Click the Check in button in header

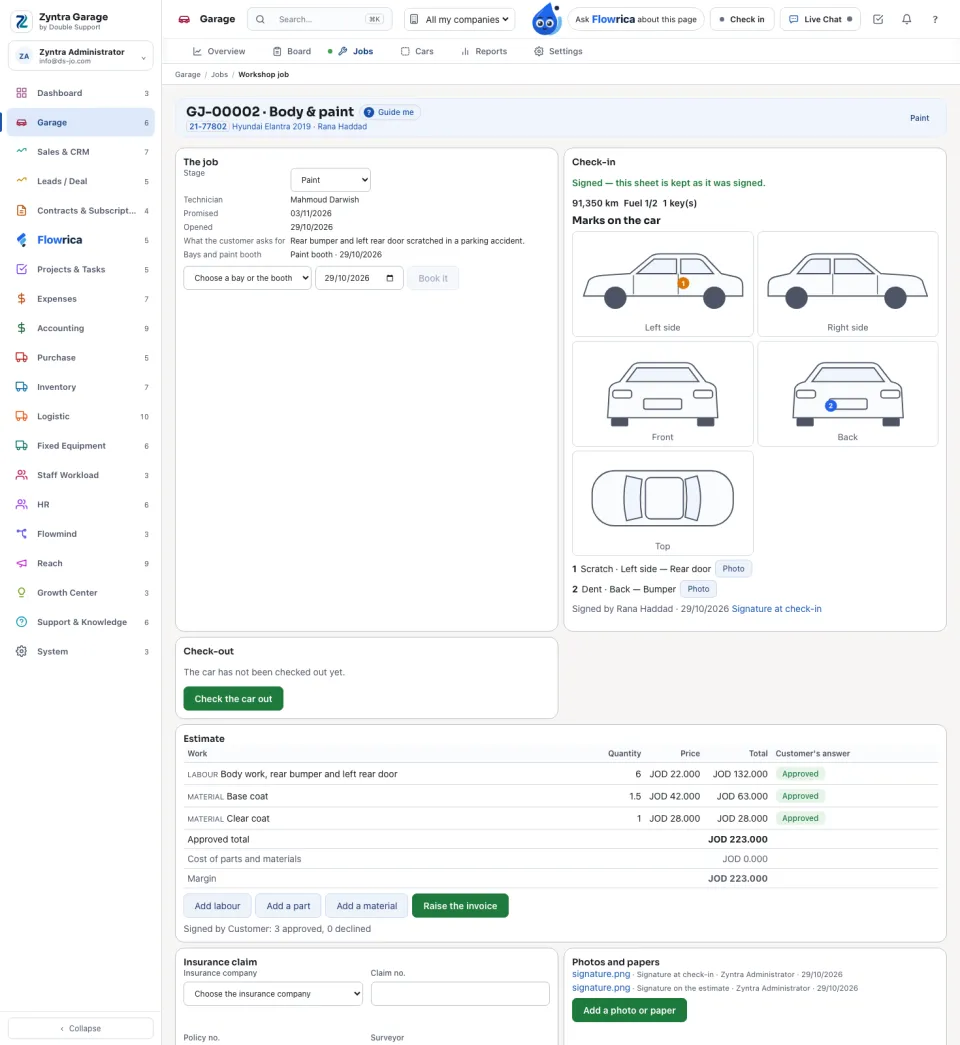[x=742, y=19]
